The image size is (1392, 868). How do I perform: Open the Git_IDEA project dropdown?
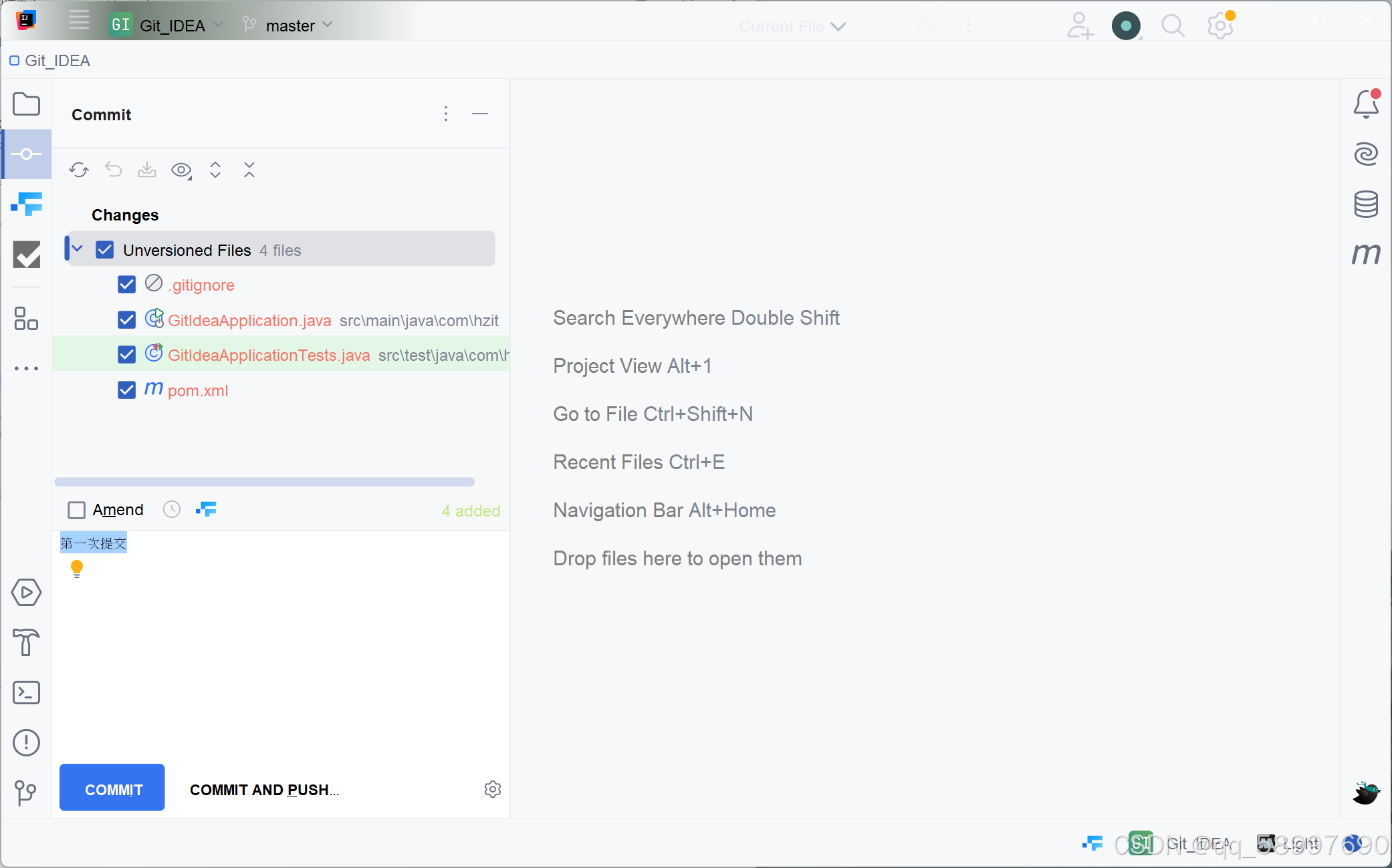click(x=172, y=25)
